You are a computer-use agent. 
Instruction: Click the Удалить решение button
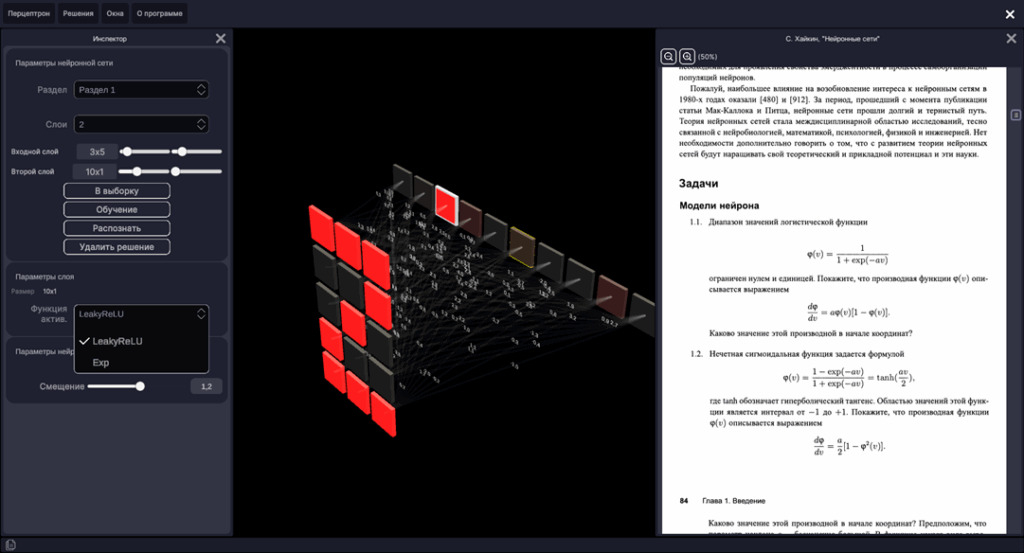(x=116, y=247)
